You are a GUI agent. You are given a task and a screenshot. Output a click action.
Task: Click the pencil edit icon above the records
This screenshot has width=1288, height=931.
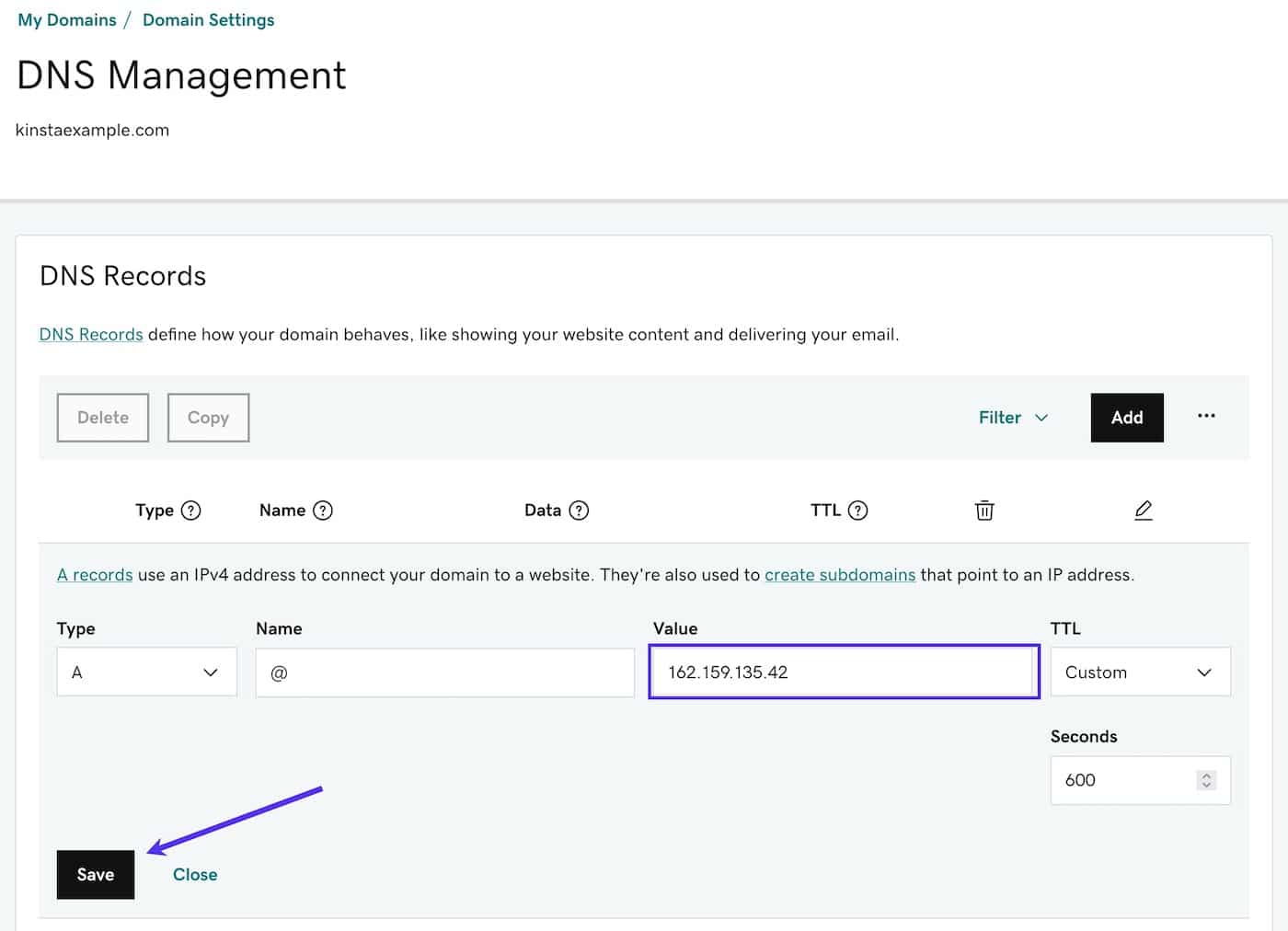click(x=1144, y=510)
